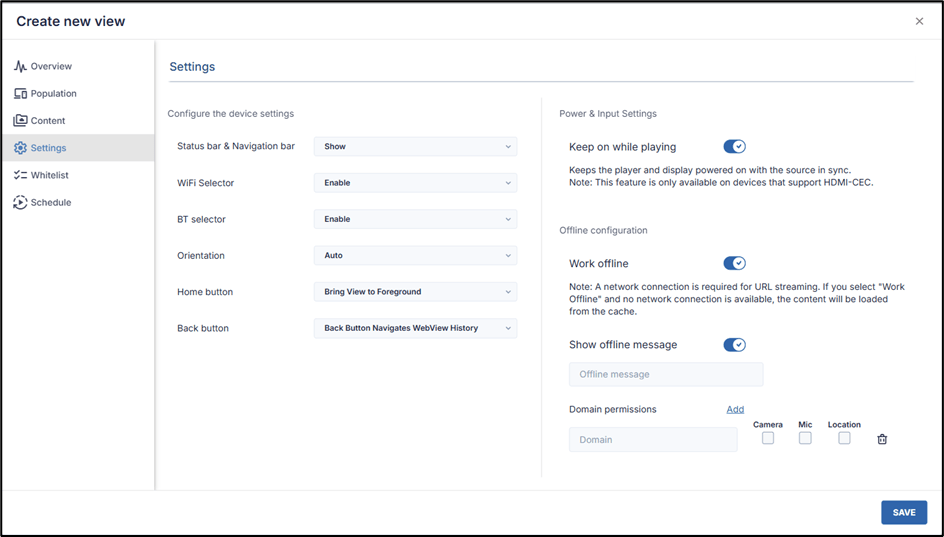Check the Camera permission checkbox
Viewport: 944px width, 537px height.
tap(768, 438)
